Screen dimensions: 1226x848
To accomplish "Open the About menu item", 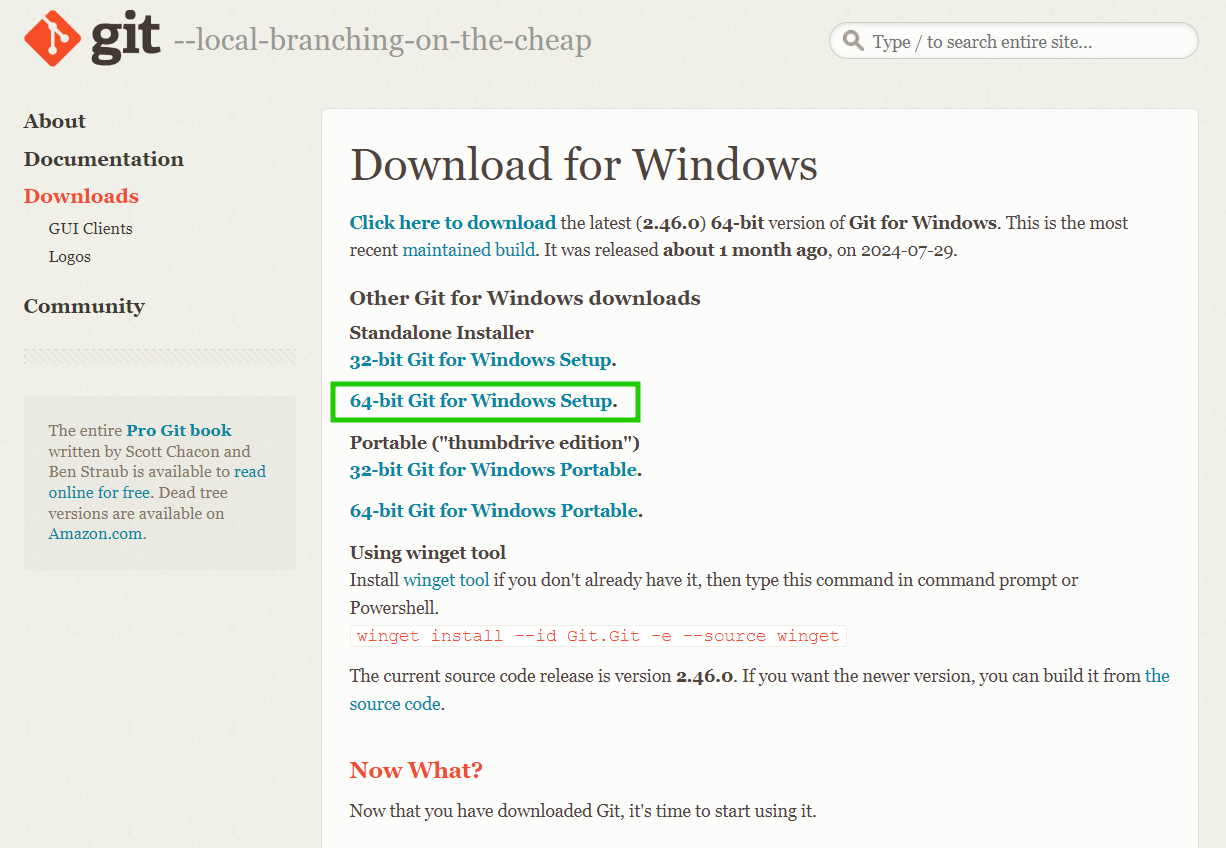I will [55, 121].
